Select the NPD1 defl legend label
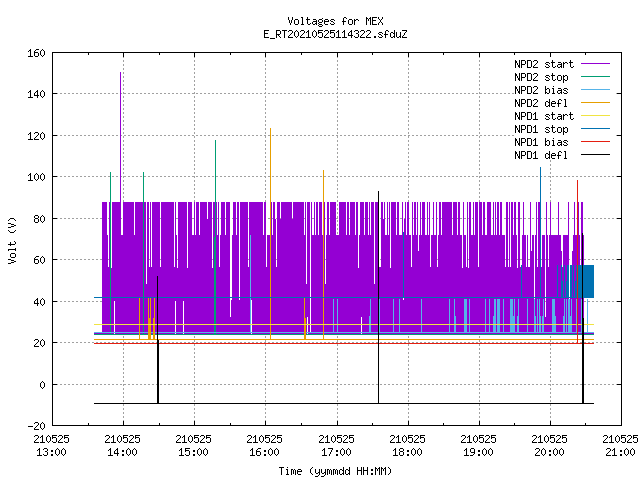Image resolution: width=640 pixels, height=480 pixels. [x=541, y=155]
